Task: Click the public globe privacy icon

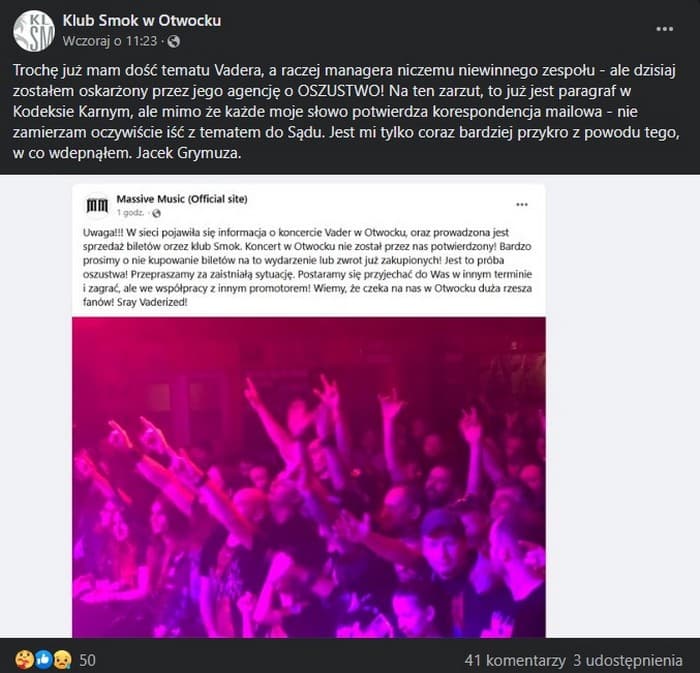Action: (x=174, y=42)
